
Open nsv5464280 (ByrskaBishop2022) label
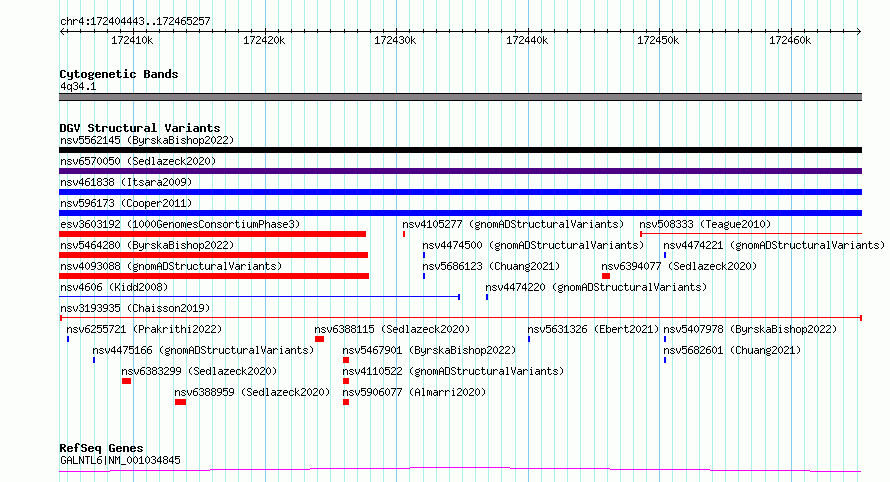click(x=147, y=245)
